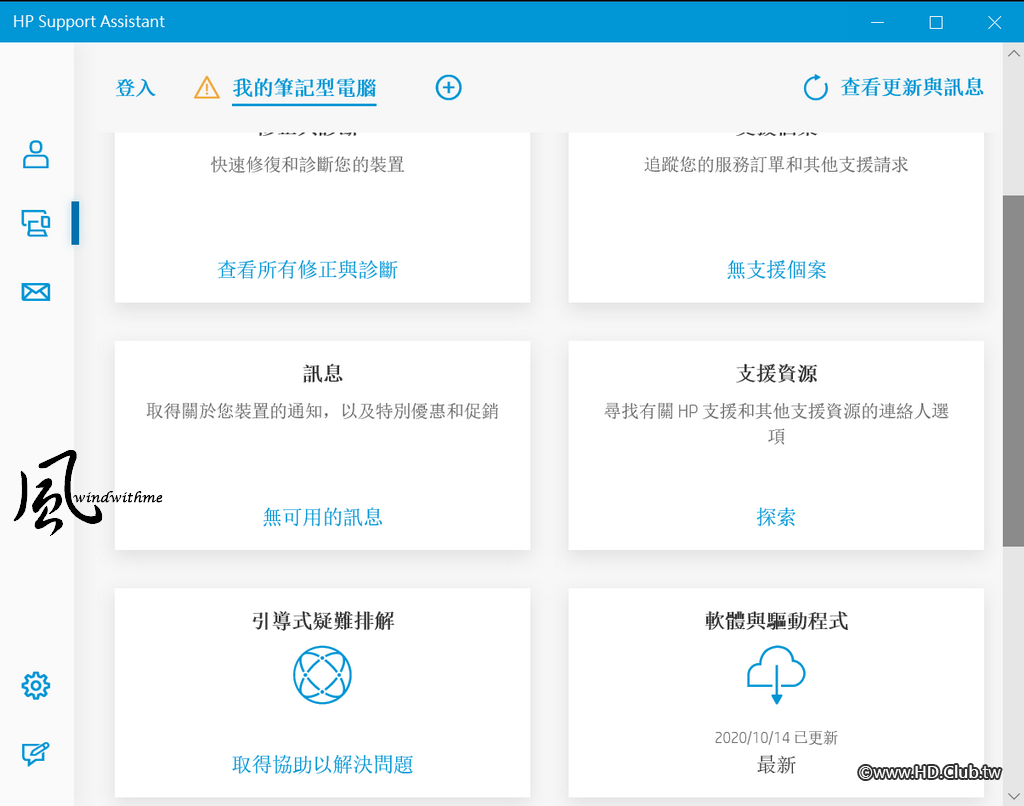Open the feedback icon in sidebar
The width and height of the screenshot is (1024, 806).
tap(36, 754)
